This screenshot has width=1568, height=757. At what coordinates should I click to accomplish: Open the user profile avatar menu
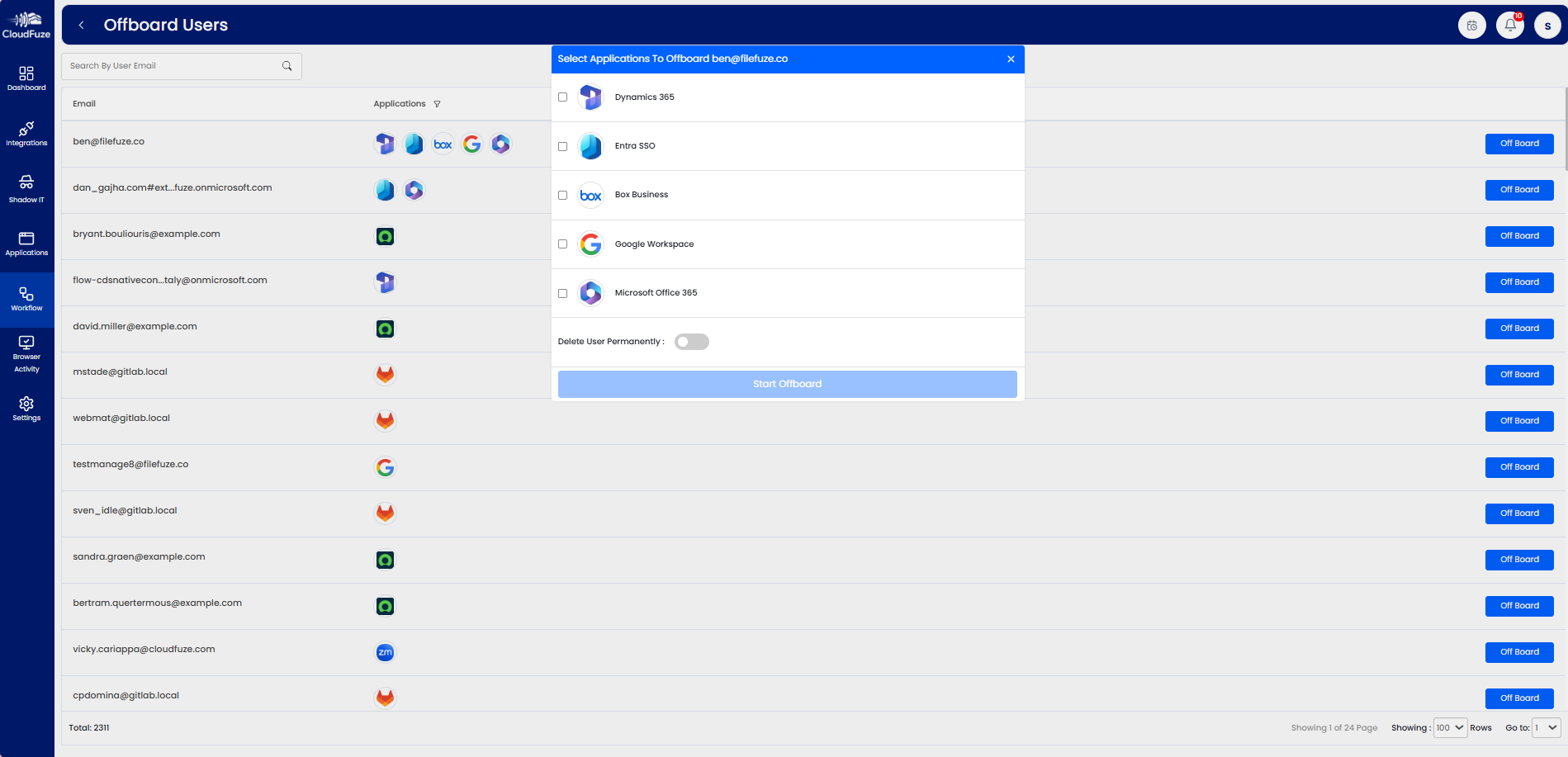pos(1547,26)
